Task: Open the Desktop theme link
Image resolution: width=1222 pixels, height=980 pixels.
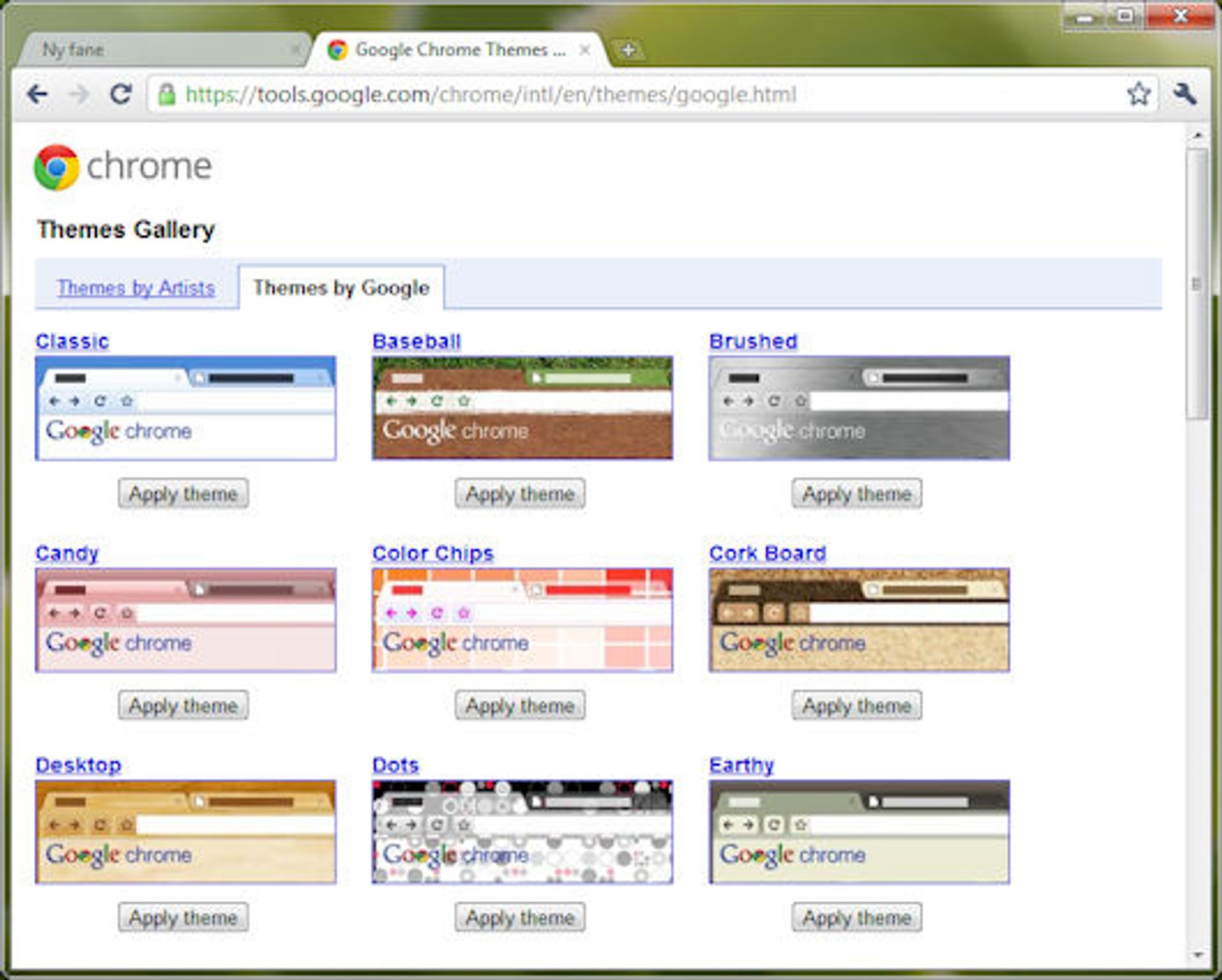Action: (x=78, y=765)
